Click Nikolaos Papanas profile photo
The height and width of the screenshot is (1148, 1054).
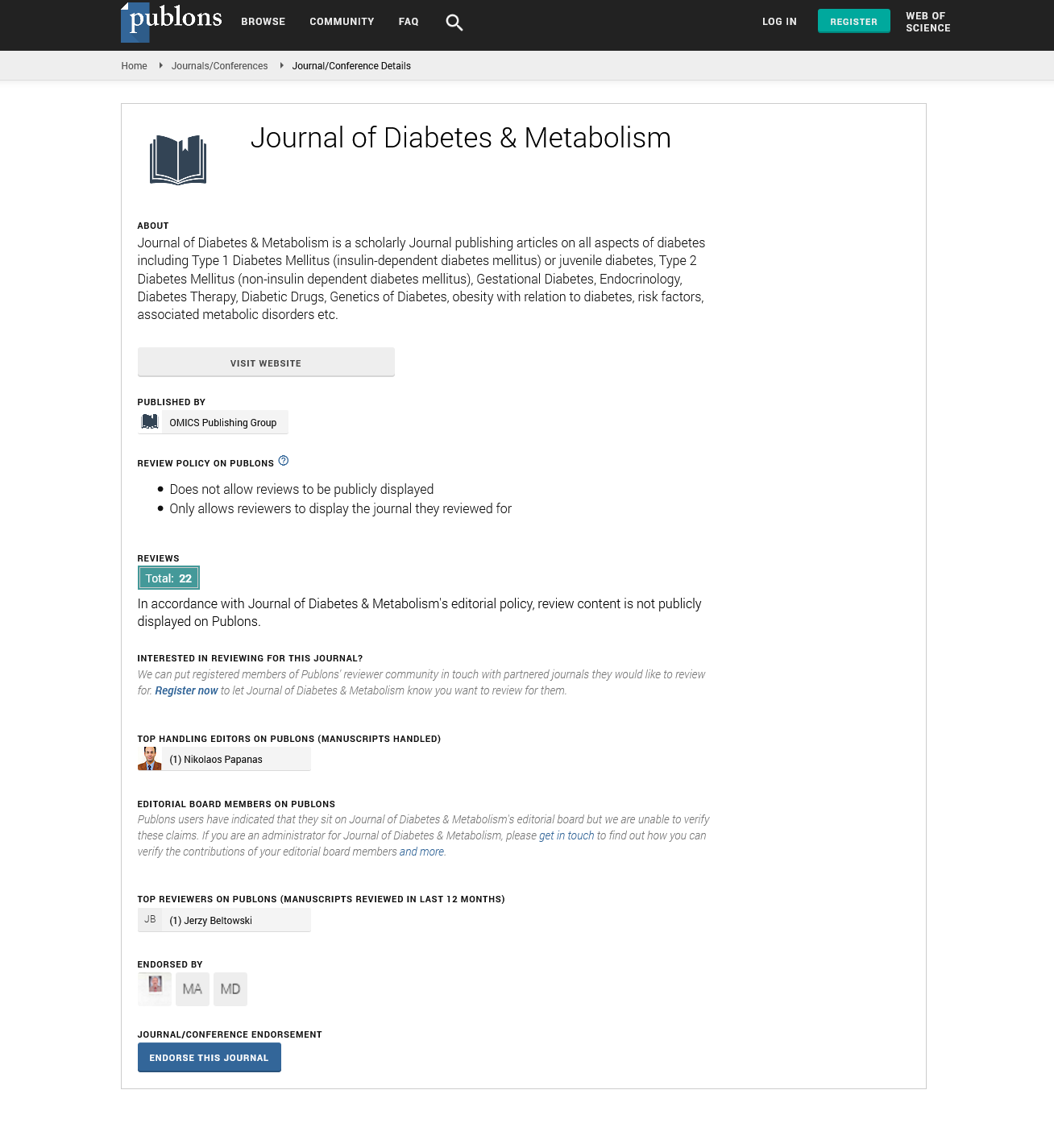point(150,759)
